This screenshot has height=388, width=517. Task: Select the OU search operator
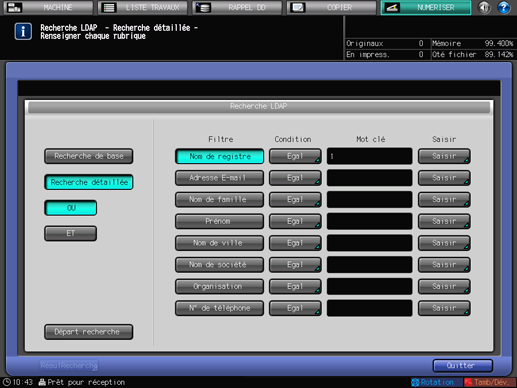click(71, 208)
